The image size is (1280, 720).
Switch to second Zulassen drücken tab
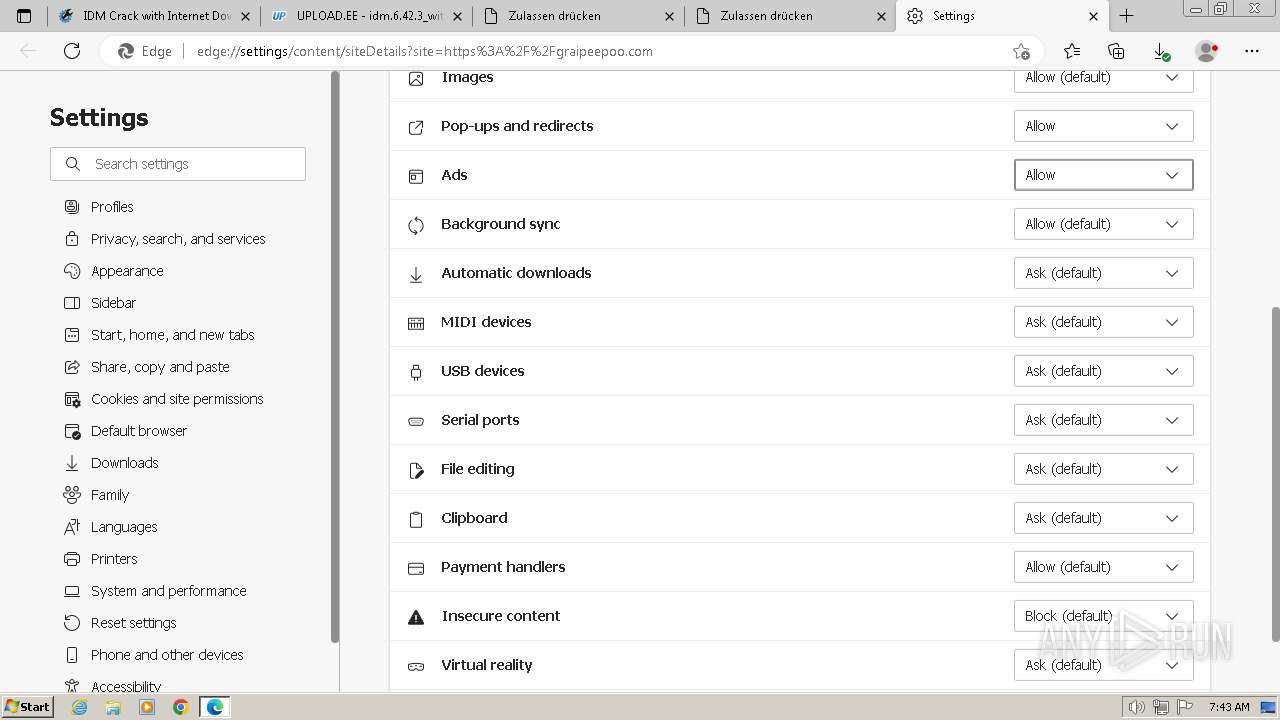(x=792, y=16)
